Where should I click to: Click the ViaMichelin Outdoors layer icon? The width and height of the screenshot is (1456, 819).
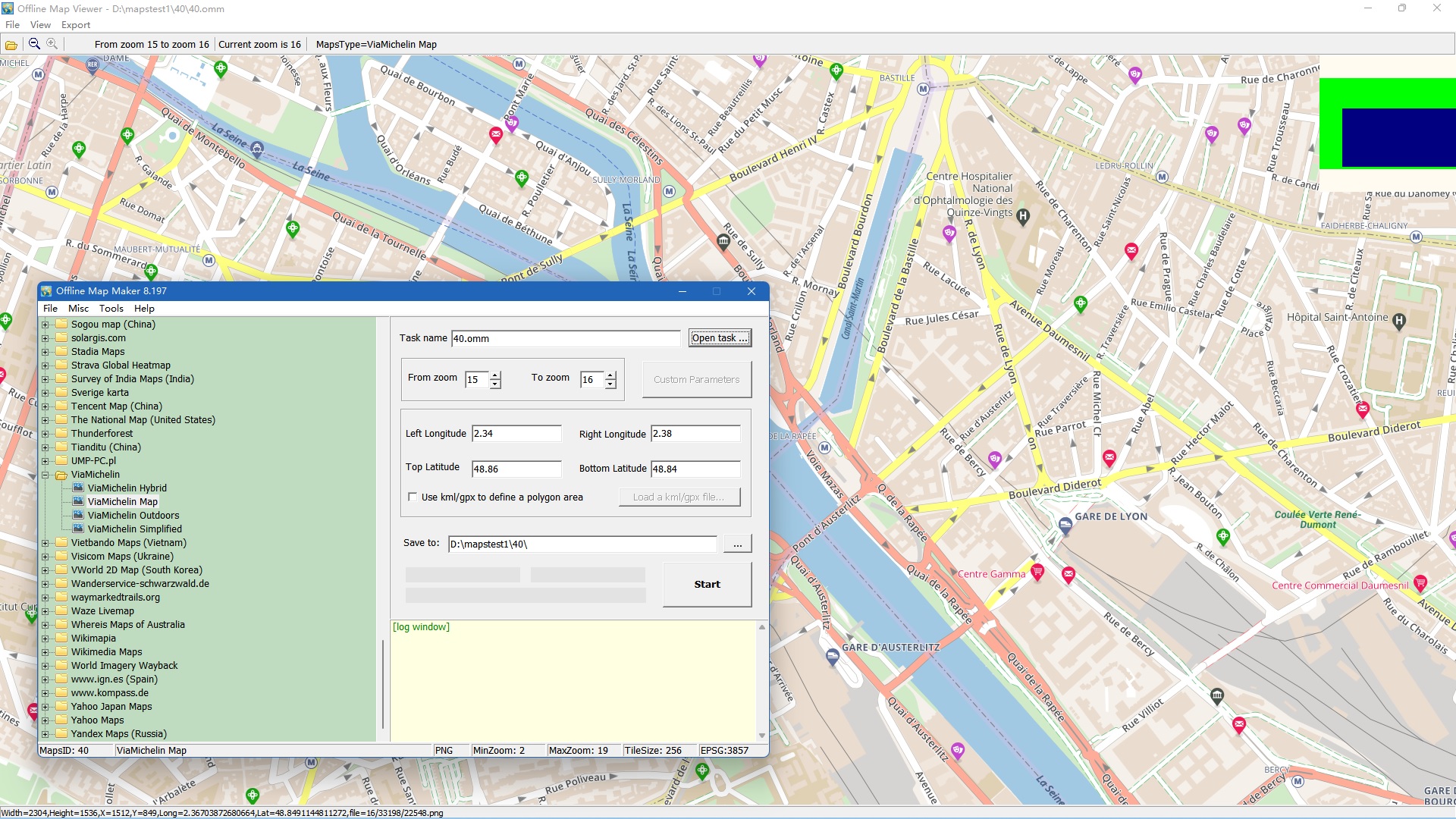click(x=78, y=515)
